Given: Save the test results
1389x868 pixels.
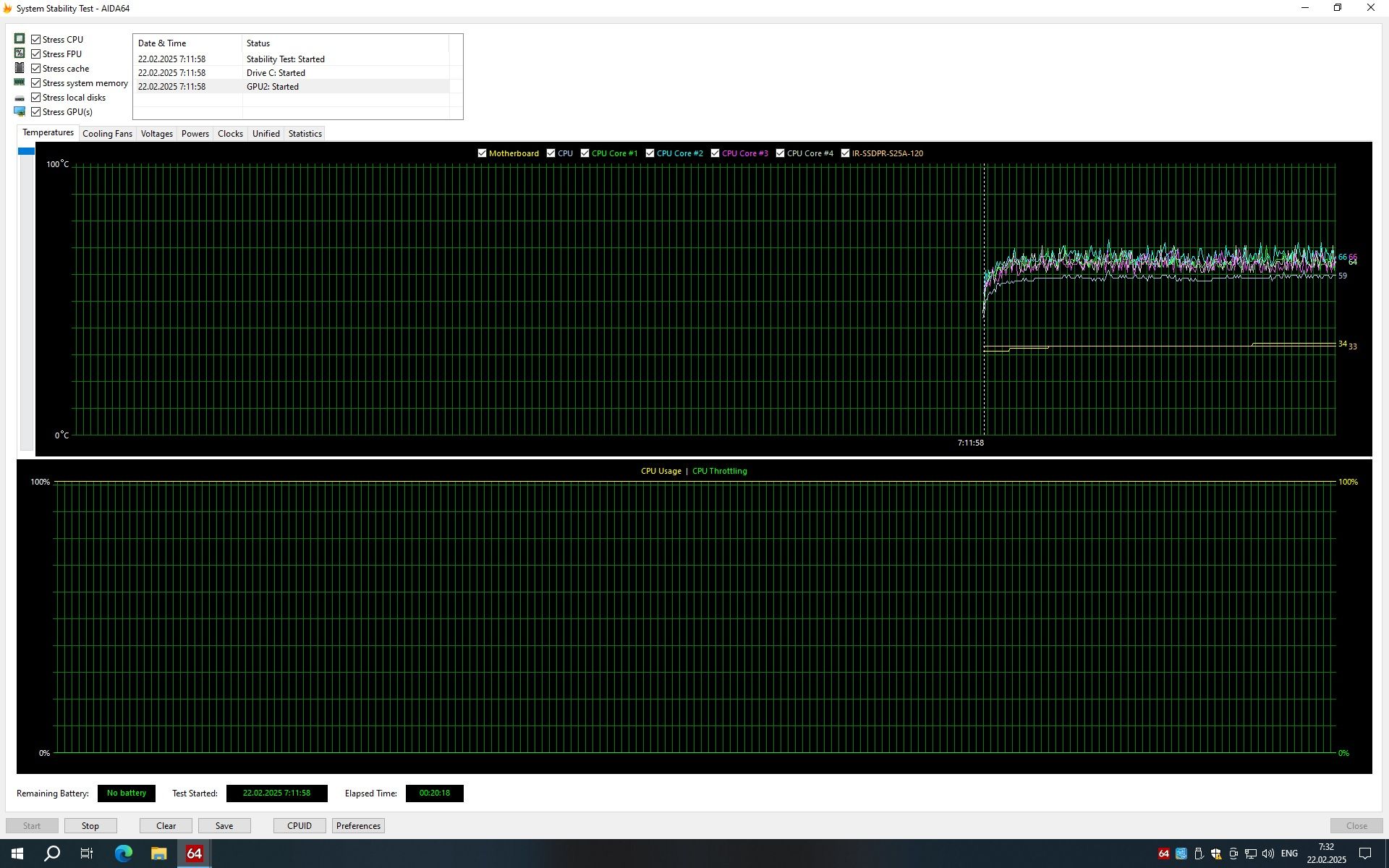Looking at the screenshot, I should pyautogui.click(x=224, y=825).
